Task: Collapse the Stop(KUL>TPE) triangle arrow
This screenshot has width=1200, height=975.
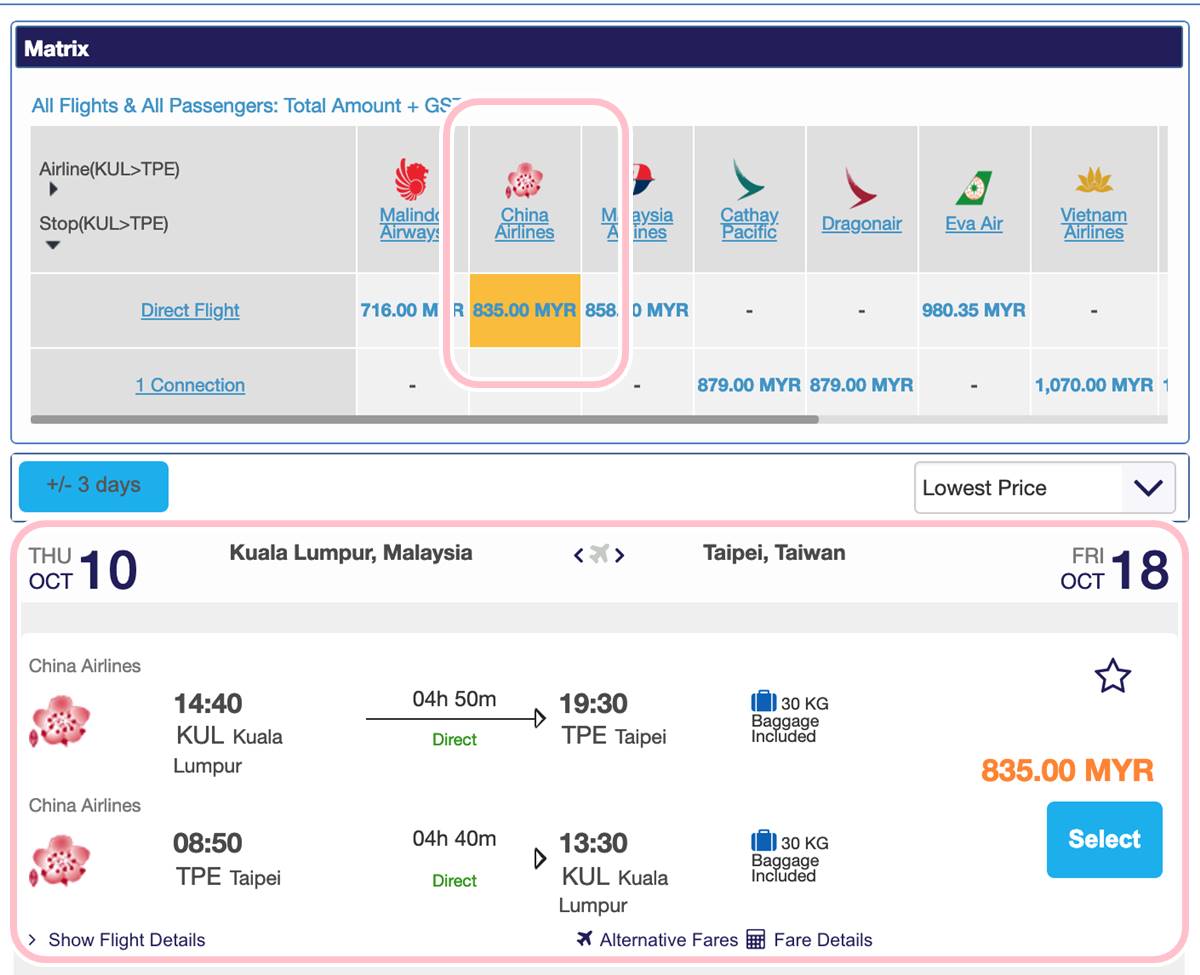Action: [x=53, y=245]
